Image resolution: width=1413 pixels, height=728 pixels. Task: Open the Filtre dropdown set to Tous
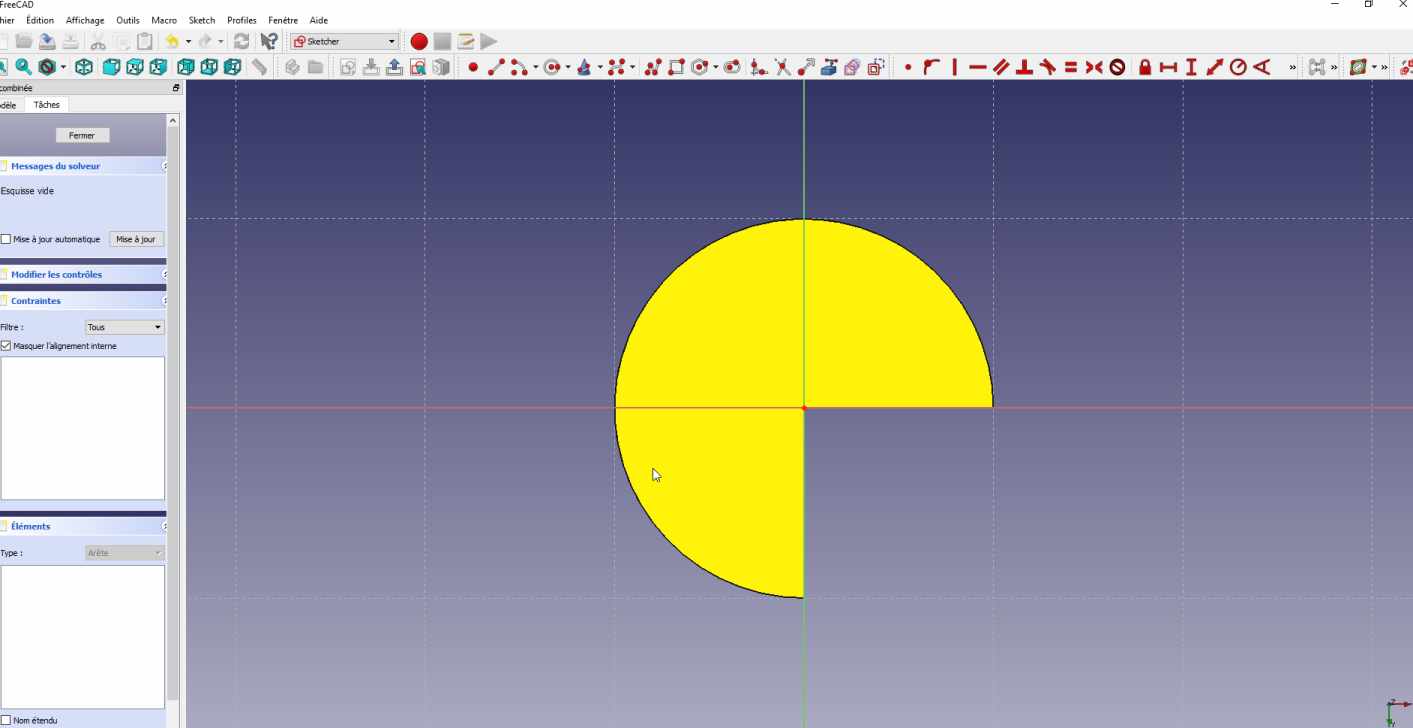pos(124,327)
